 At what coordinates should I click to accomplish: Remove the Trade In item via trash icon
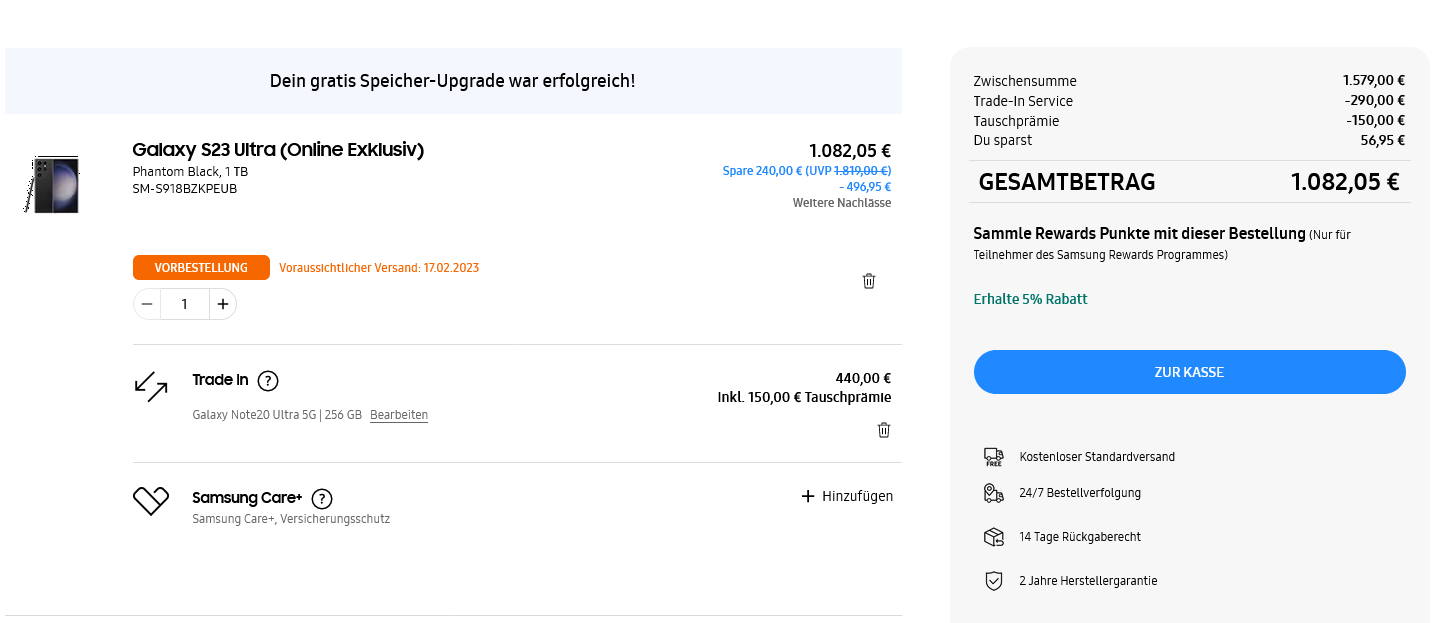coord(884,430)
